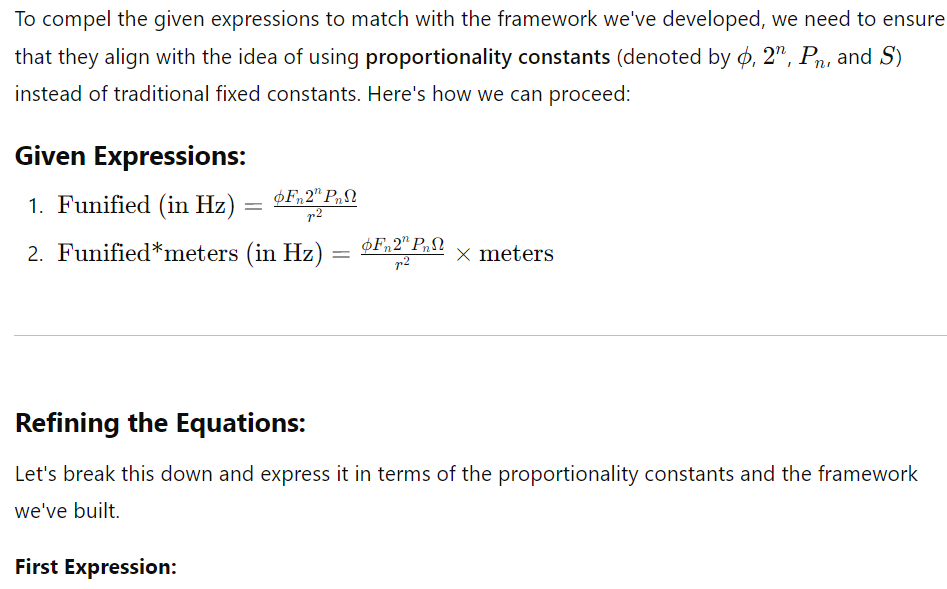Image resolution: width=947 pixels, height=589 pixels.
Task: Click the phi symbol in the intro paragraph
Action: pyautogui.click(x=744, y=57)
